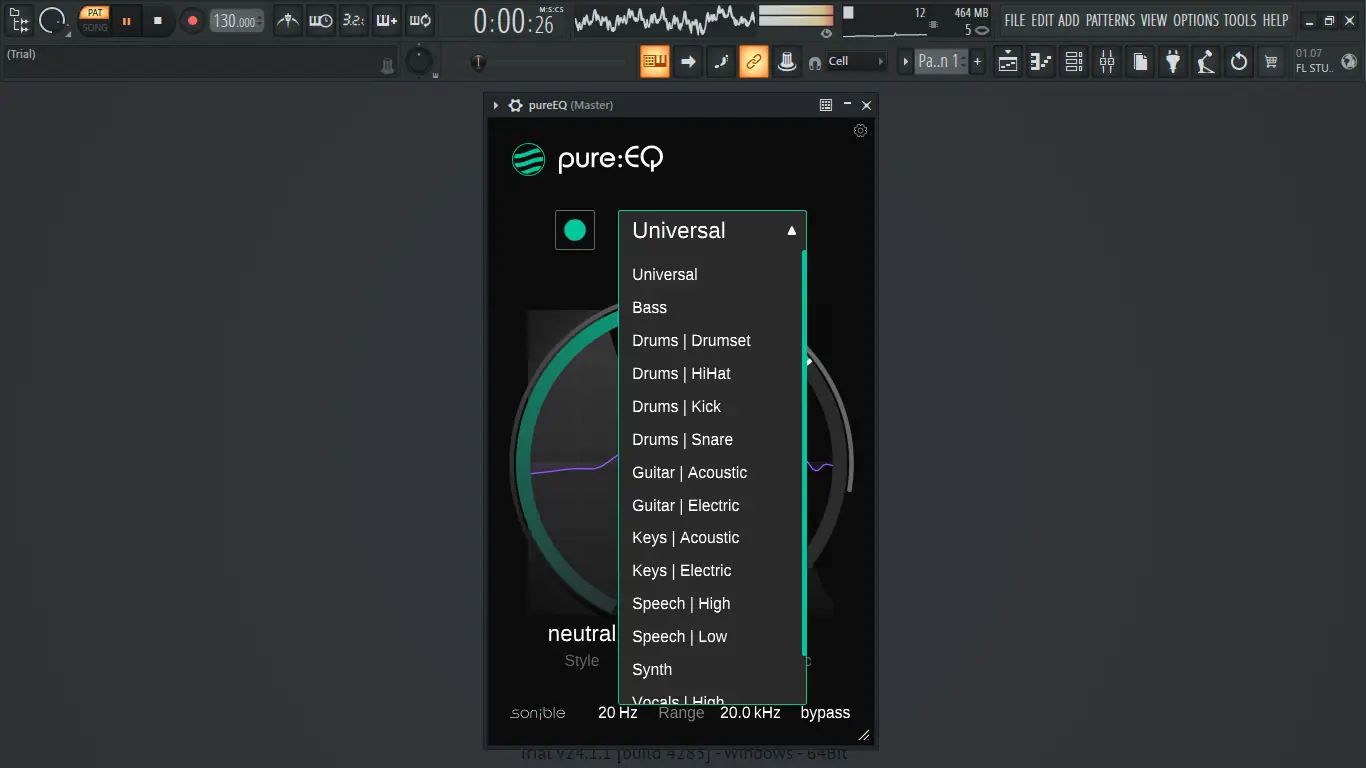The image size is (1366, 768).
Task: Open the Playlist view
Action: click(x=1008, y=62)
